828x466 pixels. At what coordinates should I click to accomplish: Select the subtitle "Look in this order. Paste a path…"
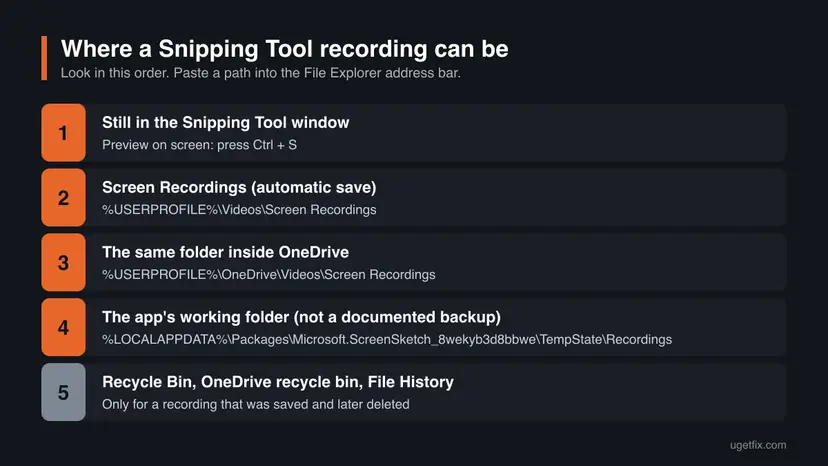point(260,73)
